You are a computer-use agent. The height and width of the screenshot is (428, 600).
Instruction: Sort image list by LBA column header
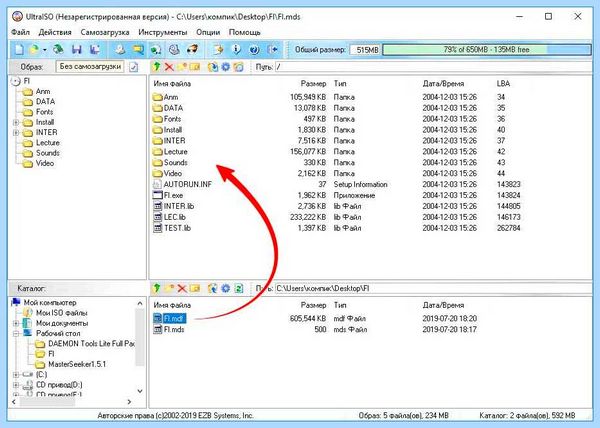[503, 84]
